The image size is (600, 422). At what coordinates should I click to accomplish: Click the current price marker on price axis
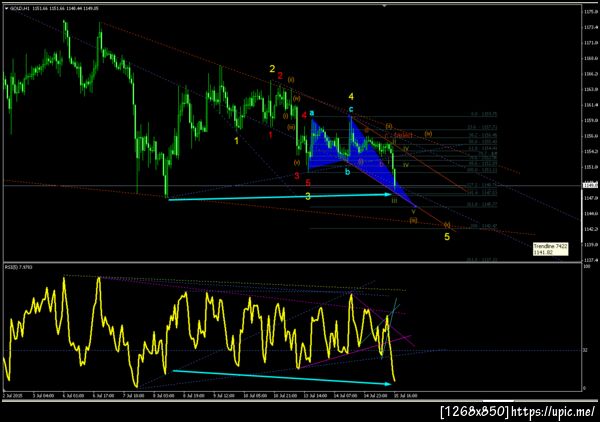coord(590,186)
